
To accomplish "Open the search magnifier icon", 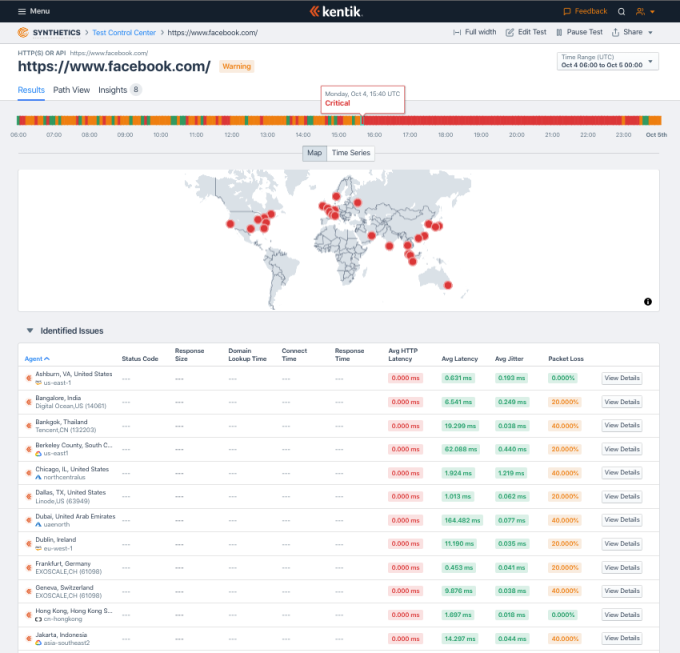I will [x=621, y=12].
